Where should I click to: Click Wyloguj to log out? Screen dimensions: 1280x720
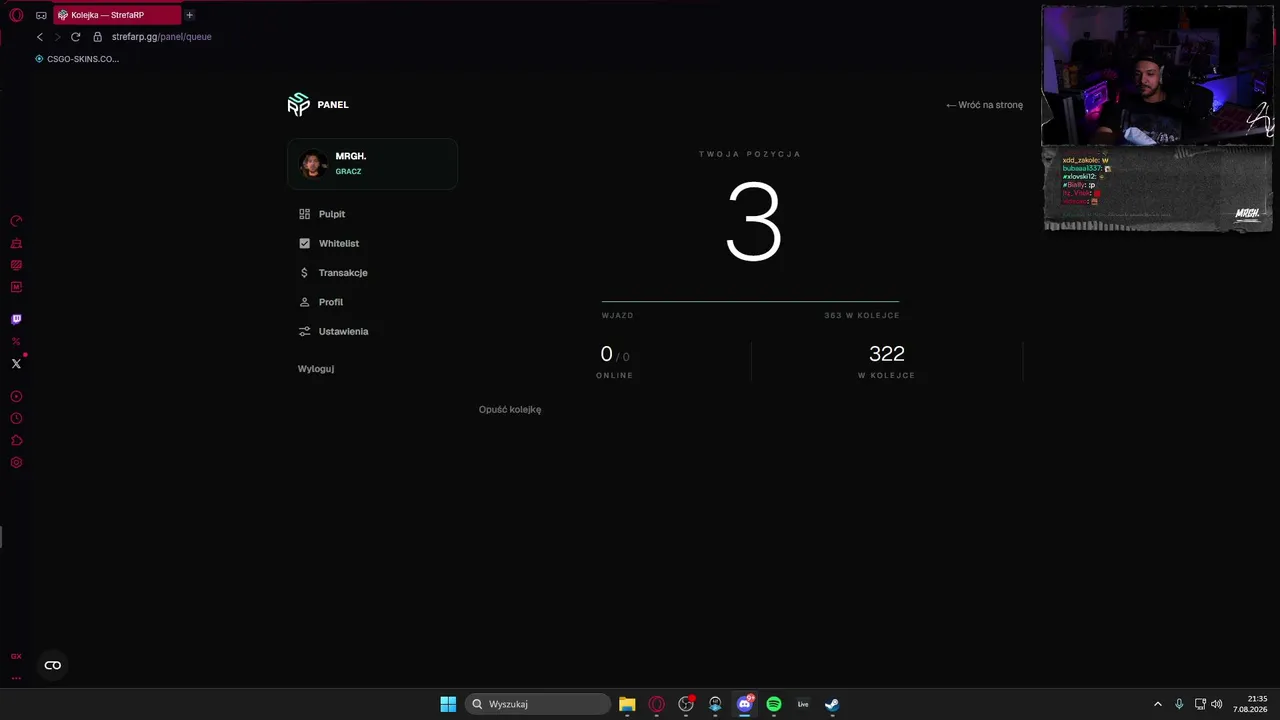point(316,369)
